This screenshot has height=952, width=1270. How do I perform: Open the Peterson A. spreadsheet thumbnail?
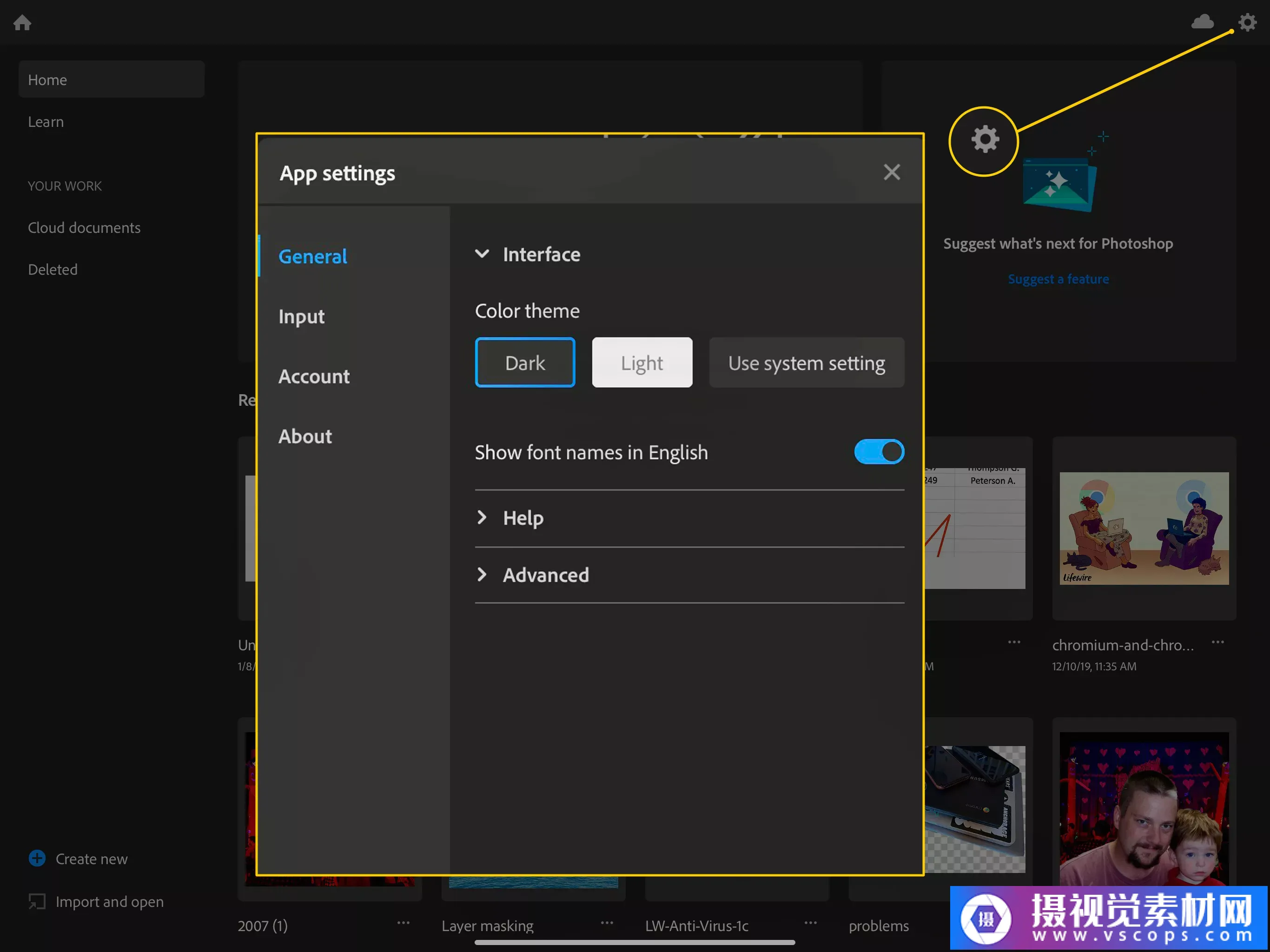975,528
